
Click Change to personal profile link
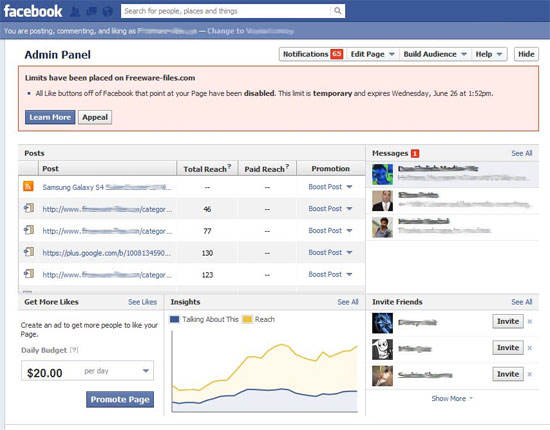(x=250, y=31)
